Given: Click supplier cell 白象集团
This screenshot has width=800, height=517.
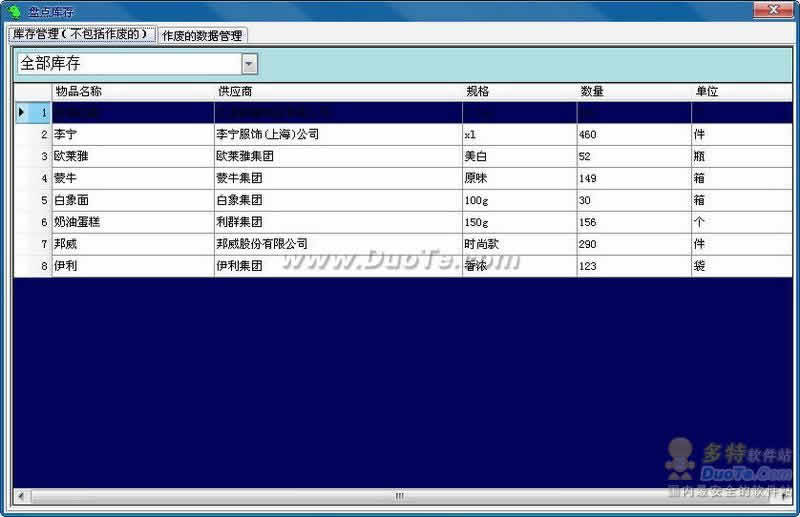Looking at the screenshot, I should [x=338, y=200].
